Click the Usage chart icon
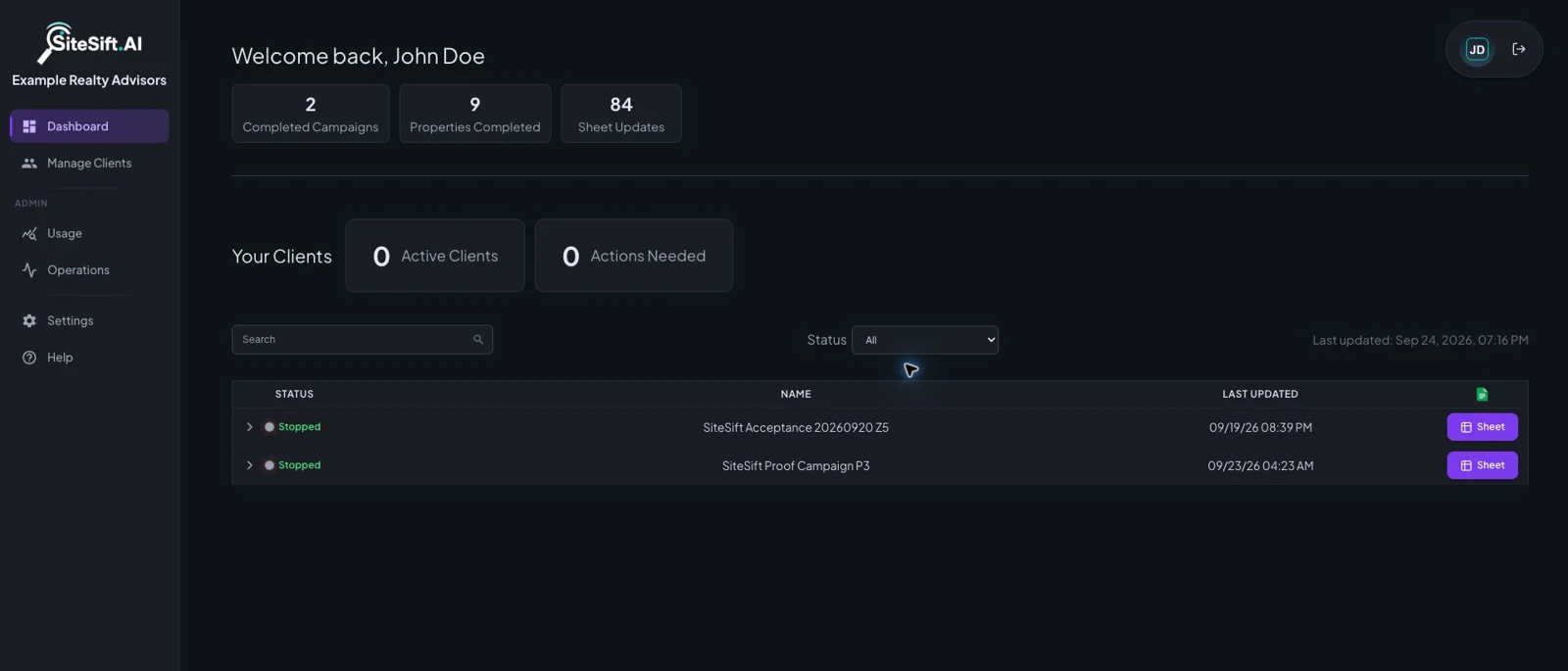Viewport: 1568px width, 671px height. pyautogui.click(x=29, y=233)
